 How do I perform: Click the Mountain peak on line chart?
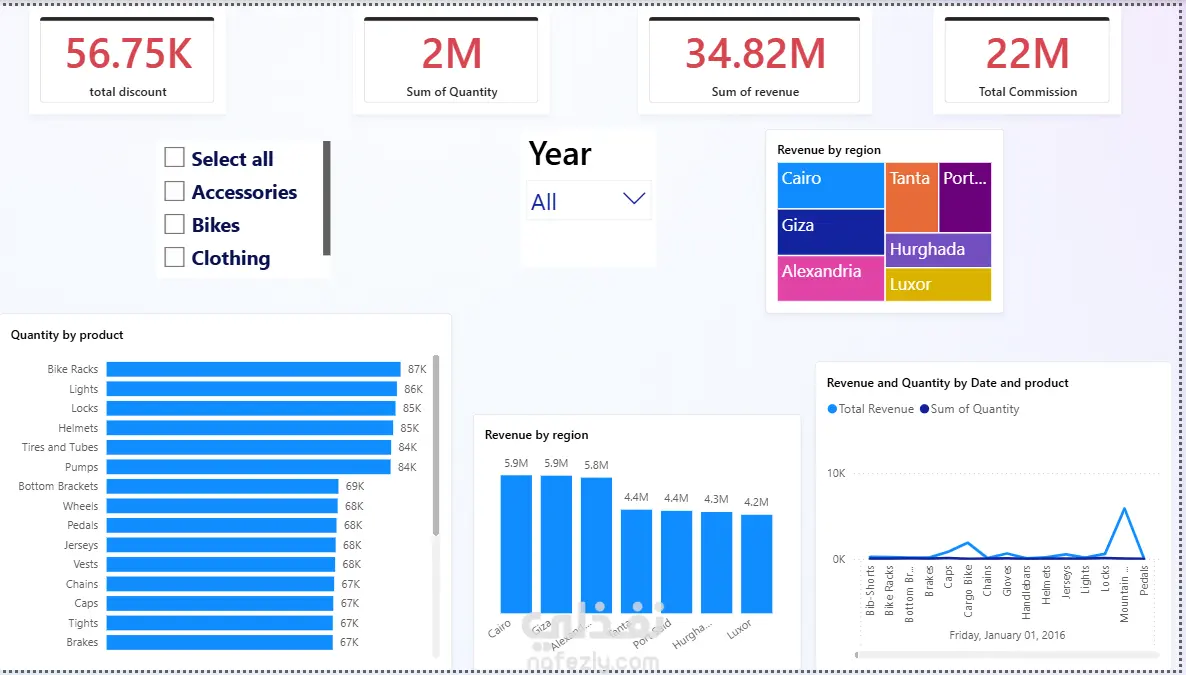(1125, 509)
